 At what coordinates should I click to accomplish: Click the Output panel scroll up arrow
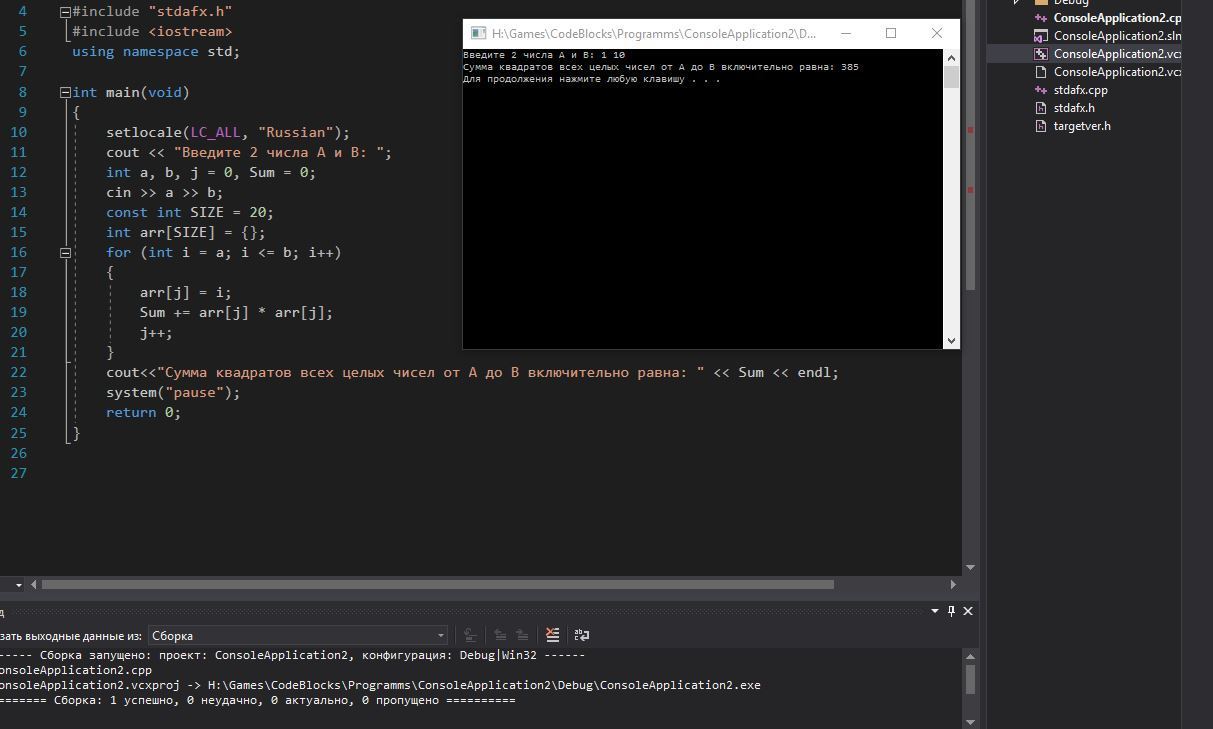click(970, 656)
